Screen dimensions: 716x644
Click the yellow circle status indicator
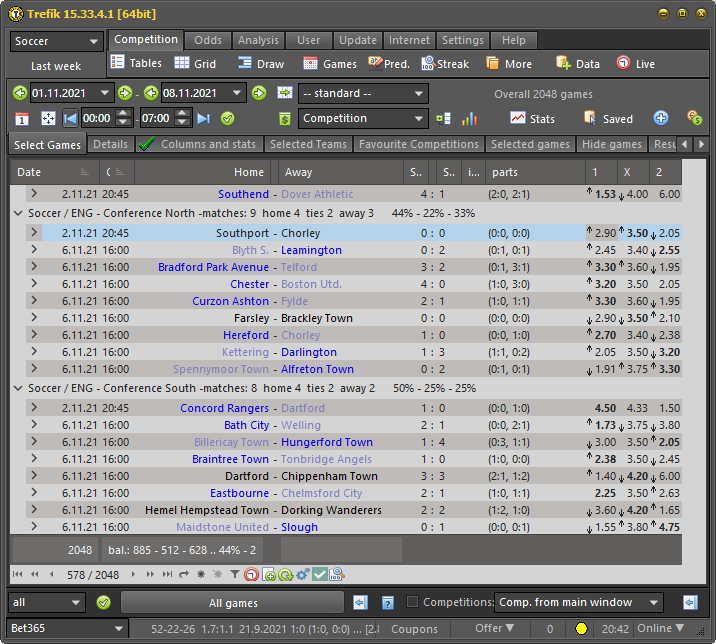581,629
